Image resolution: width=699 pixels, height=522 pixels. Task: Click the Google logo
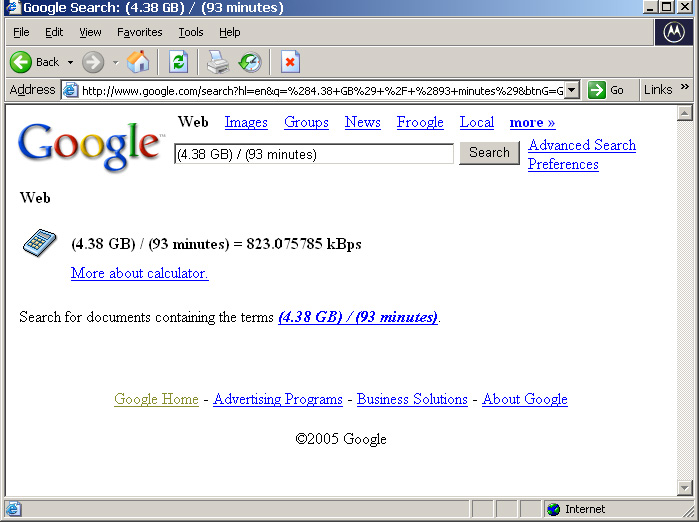pos(90,146)
